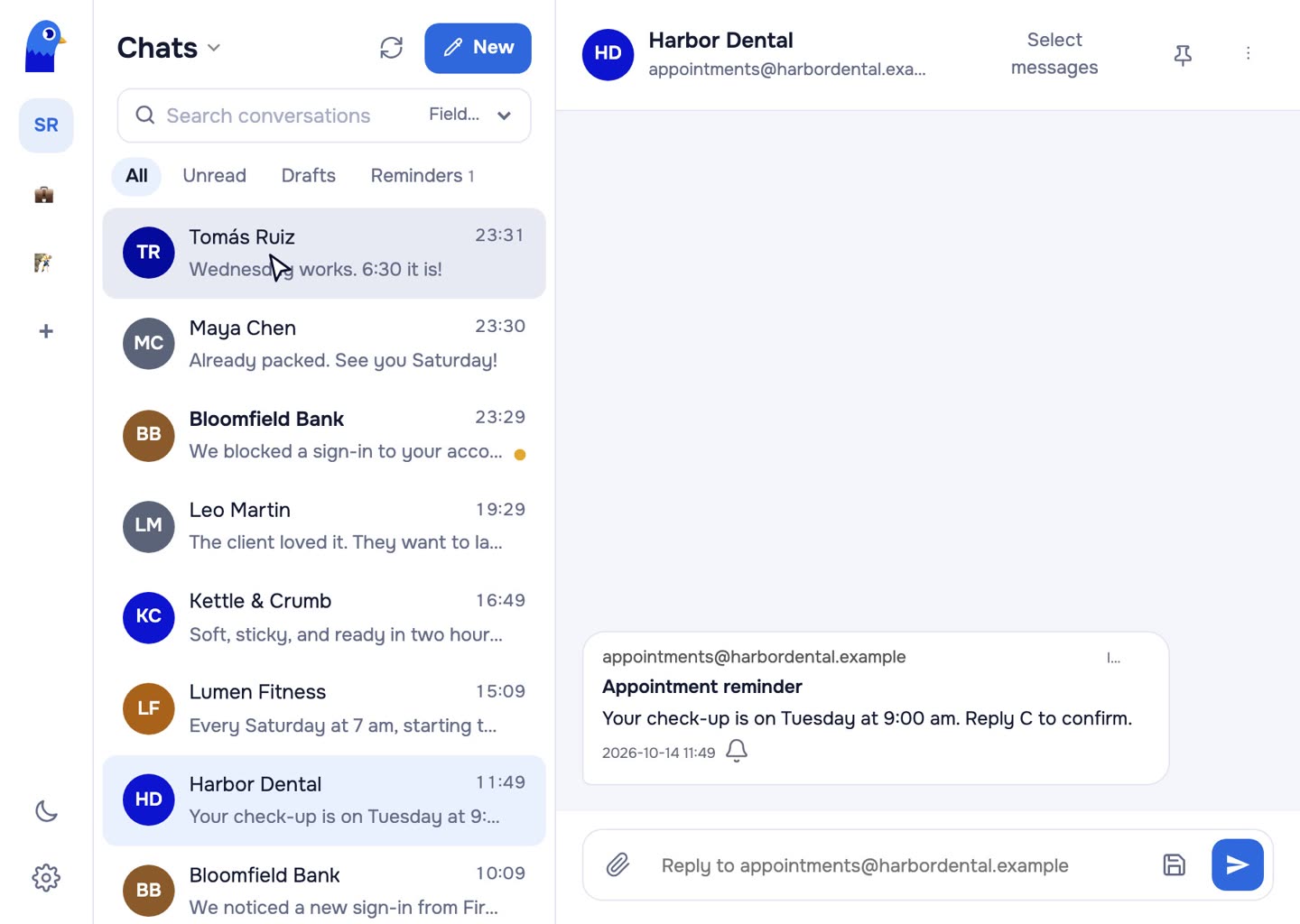Open the Reminders tab
Viewport: 1300px width, 924px height.
tap(422, 176)
